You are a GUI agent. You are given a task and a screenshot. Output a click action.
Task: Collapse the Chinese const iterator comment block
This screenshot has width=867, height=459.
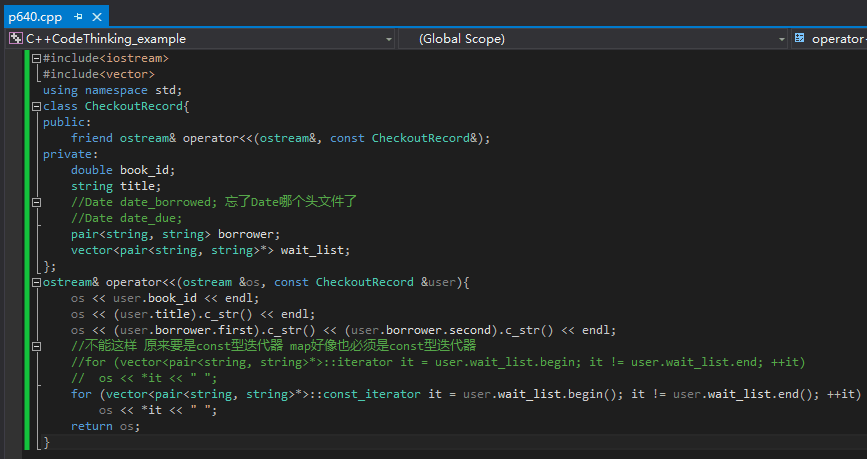pos(37,346)
